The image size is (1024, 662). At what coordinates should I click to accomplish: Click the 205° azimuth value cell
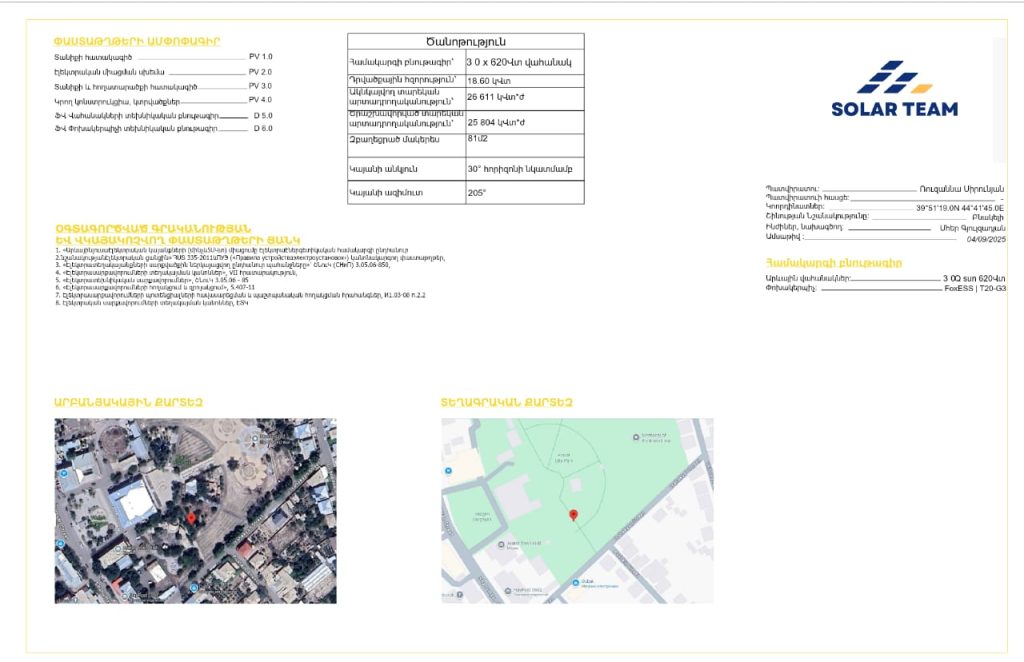pyautogui.click(x=524, y=192)
